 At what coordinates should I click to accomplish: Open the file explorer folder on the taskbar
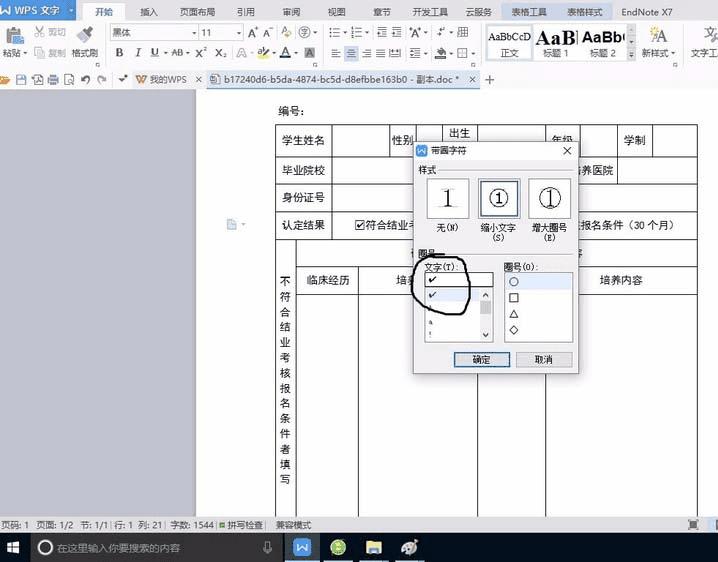click(373, 547)
